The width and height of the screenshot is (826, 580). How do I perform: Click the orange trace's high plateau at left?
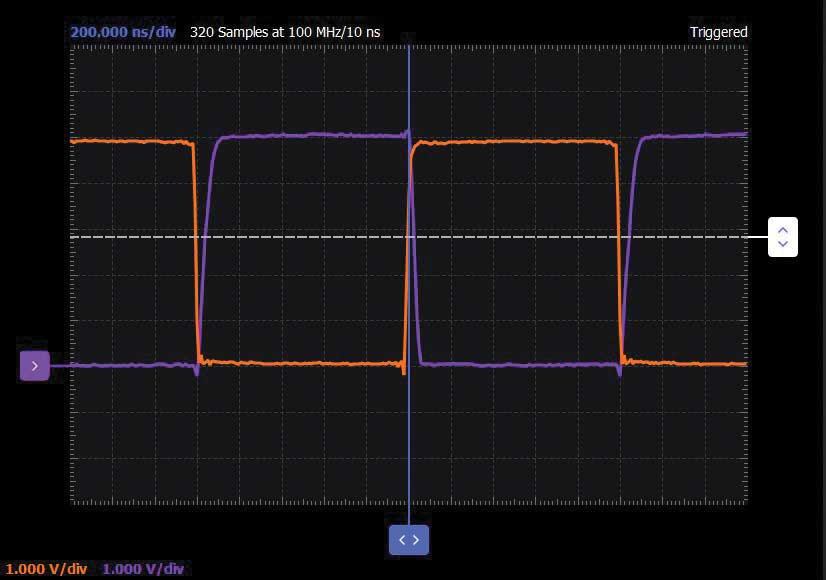coord(132,141)
